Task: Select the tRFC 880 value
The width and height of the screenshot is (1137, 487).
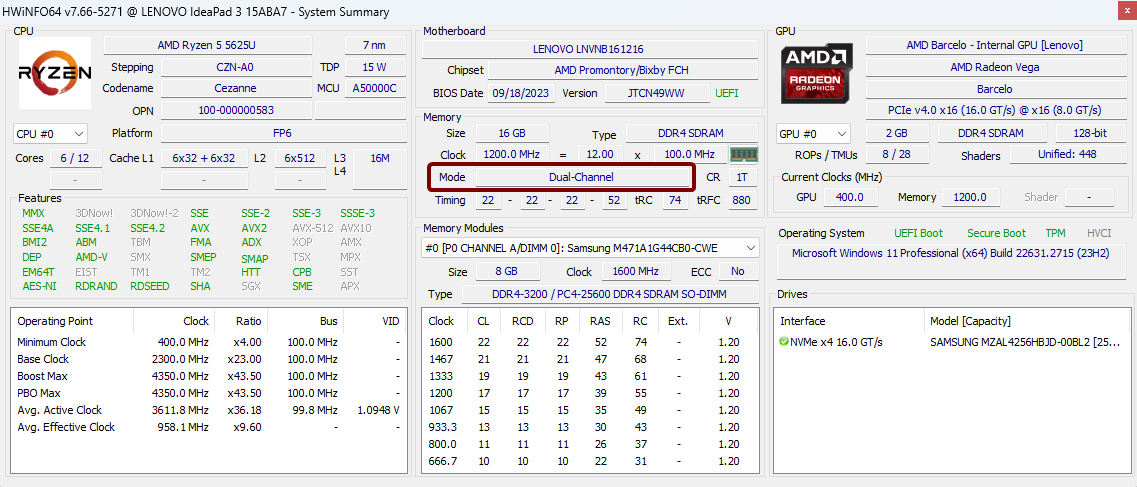Action: [742, 200]
